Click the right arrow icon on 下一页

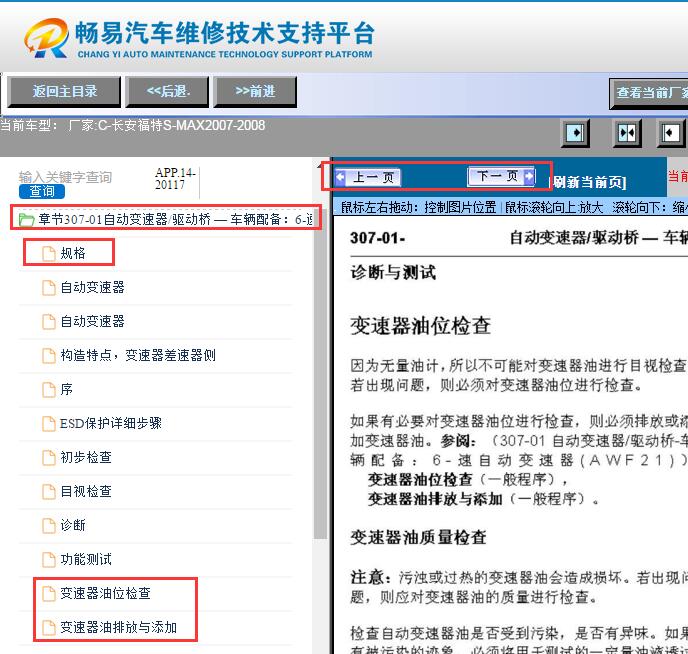point(529,176)
